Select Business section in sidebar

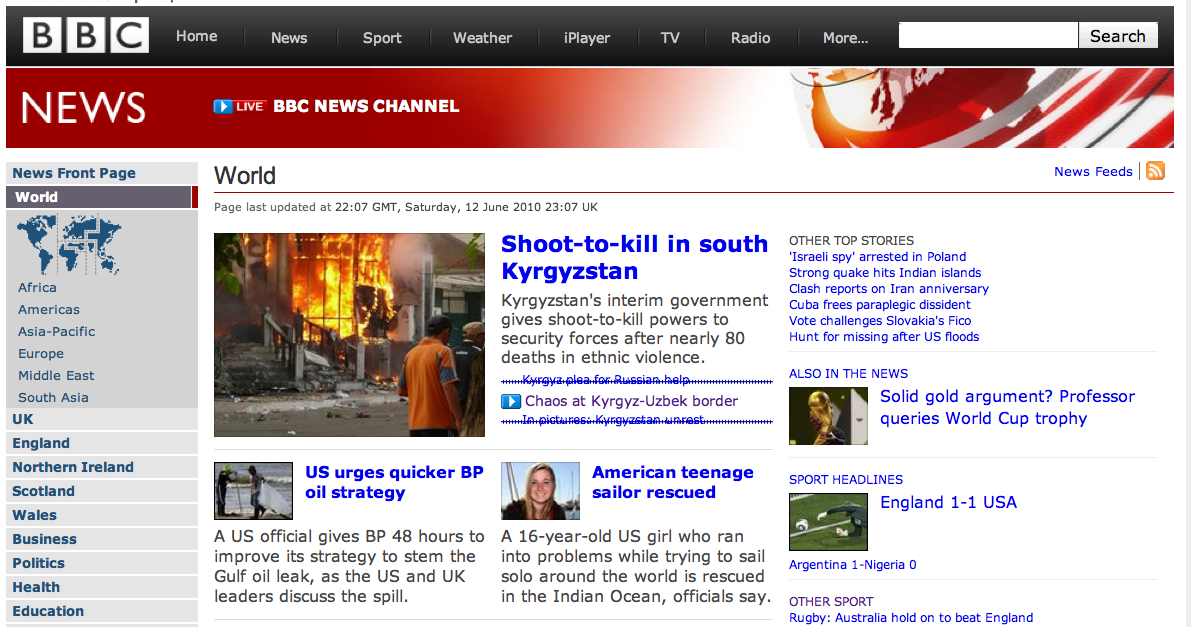click(x=102, y=539)
